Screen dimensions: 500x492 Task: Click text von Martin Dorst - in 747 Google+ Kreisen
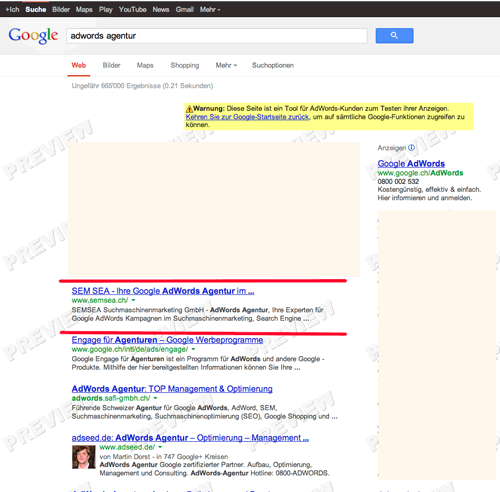pyautogui.click(x=164, y=457)
